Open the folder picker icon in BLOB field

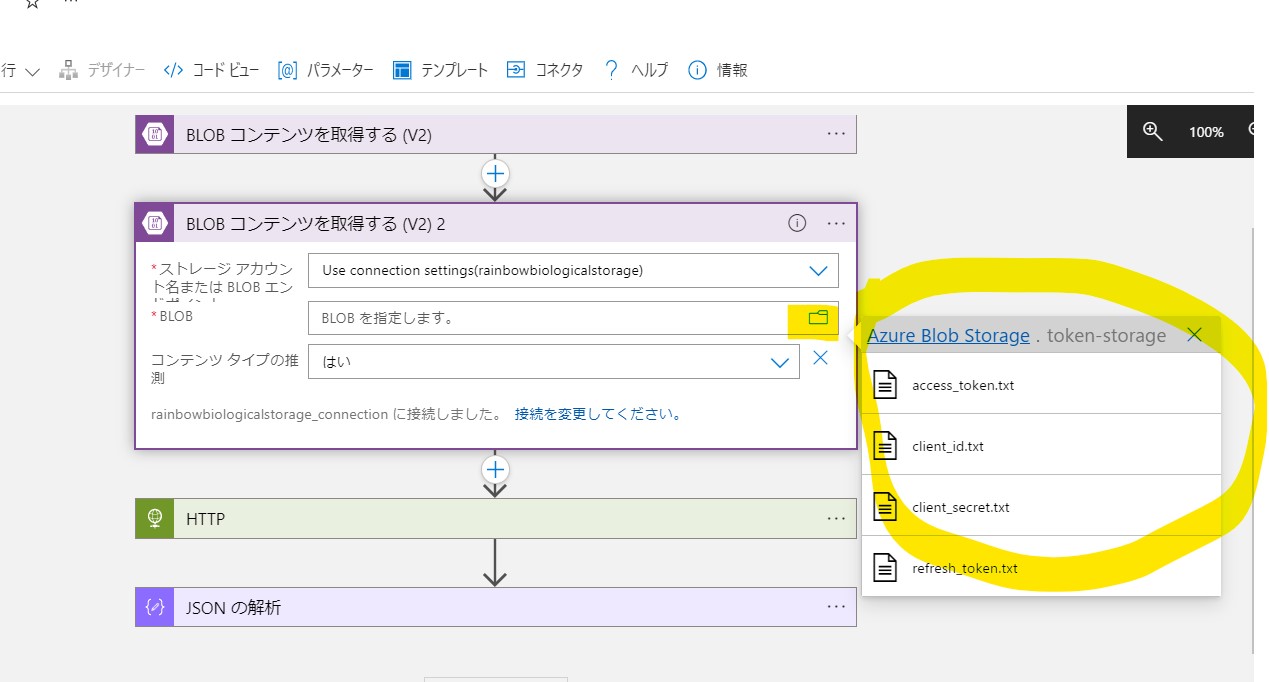(818, 318)
